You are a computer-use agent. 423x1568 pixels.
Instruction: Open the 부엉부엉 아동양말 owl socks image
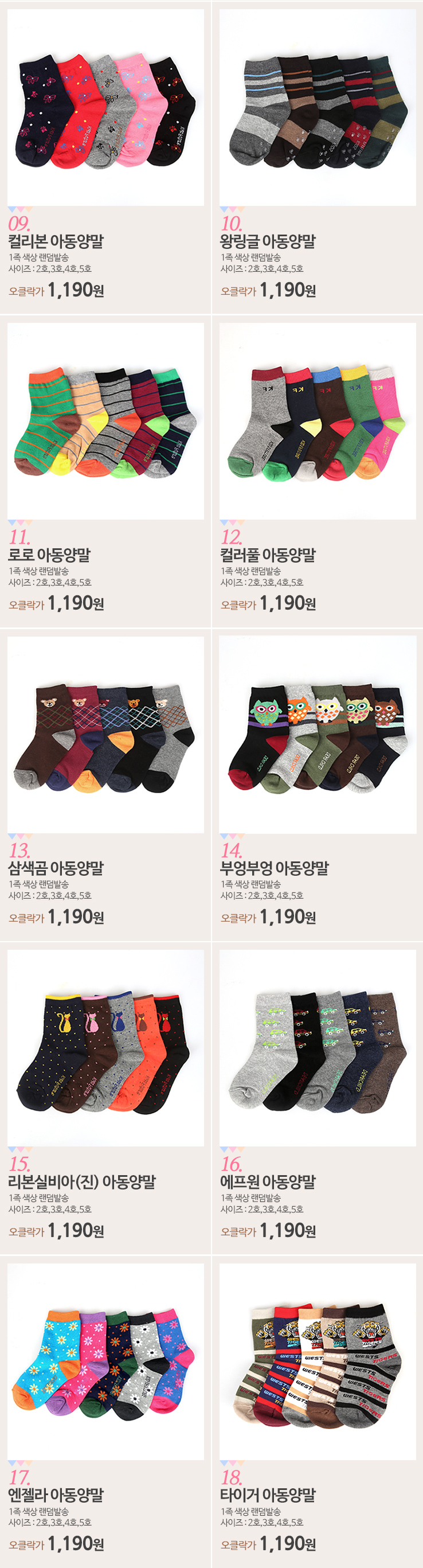click(x=318, y=734)
